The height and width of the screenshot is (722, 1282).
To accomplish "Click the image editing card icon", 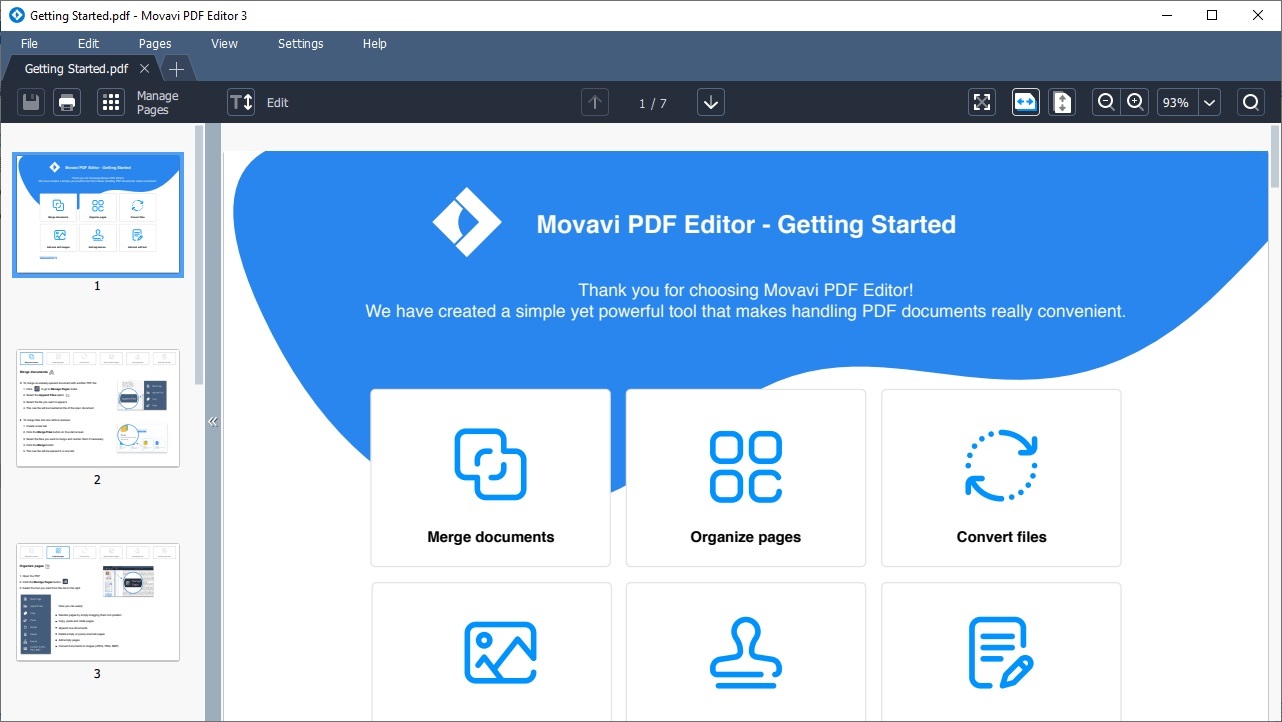I will coord(501,653).
